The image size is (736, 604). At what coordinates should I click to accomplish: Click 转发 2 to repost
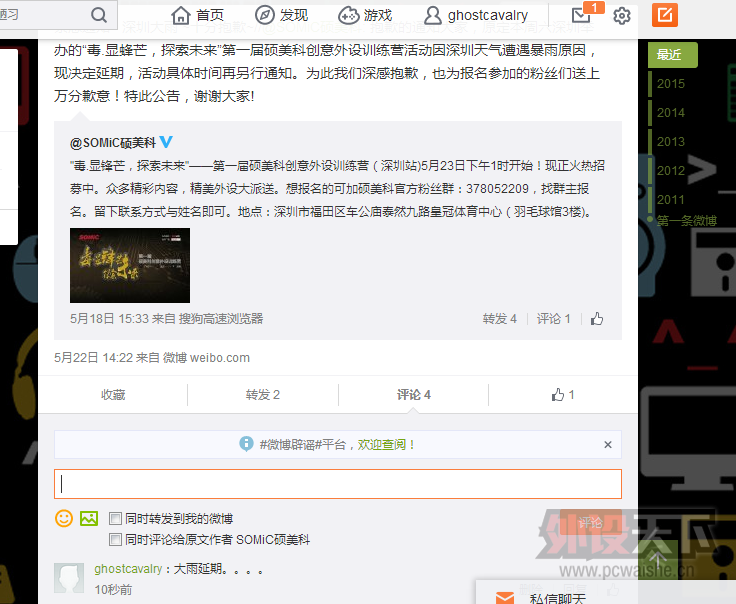pos(262,395)
